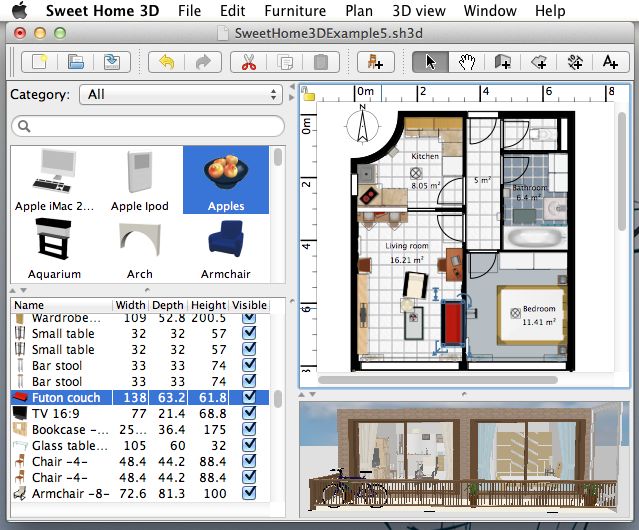Toggle visibility of the TV 16:9
Screen dimensions: 639x530
(249, 414)
